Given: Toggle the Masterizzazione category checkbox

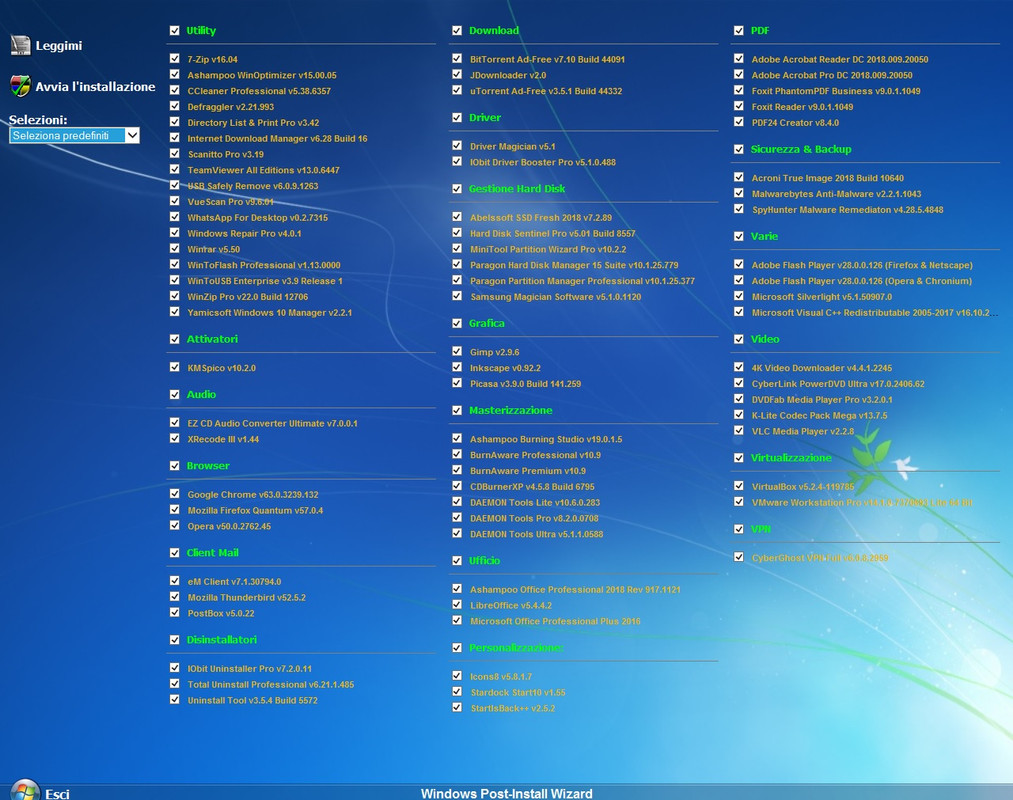Looking at the screenshot, I should [x=457, y=410].
